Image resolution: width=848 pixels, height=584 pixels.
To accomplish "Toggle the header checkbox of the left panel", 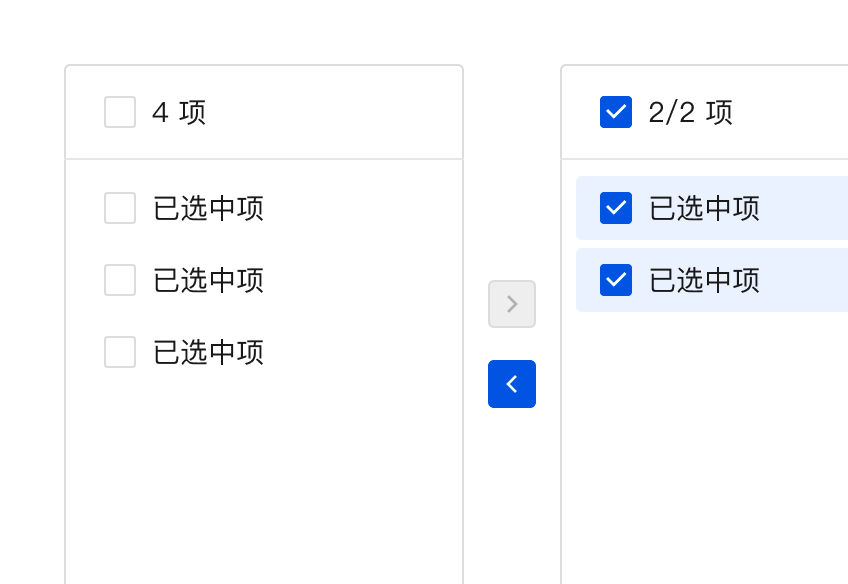I will point(120,112).
